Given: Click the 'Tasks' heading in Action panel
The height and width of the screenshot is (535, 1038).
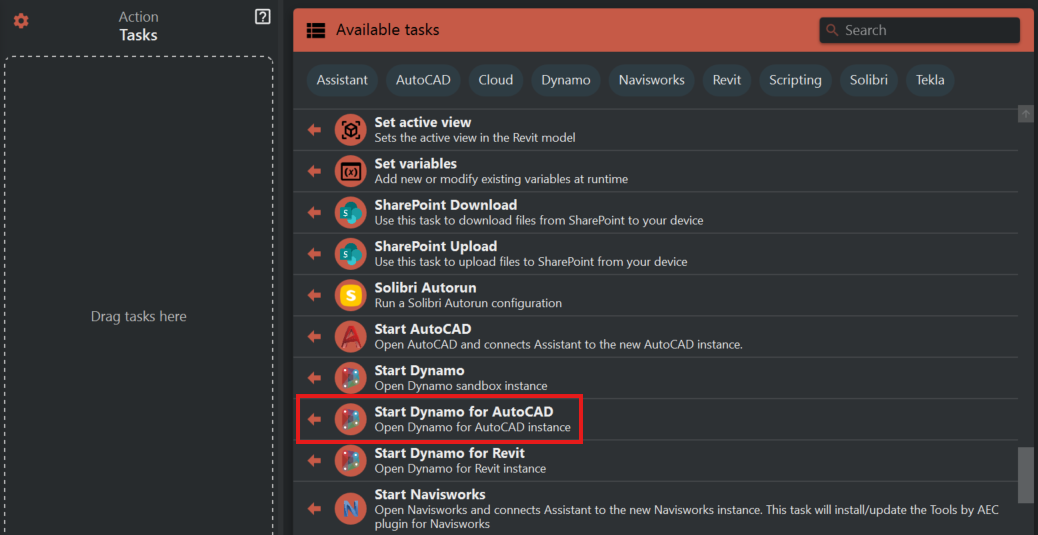Looking at the screenshot, I should (138, 35).
